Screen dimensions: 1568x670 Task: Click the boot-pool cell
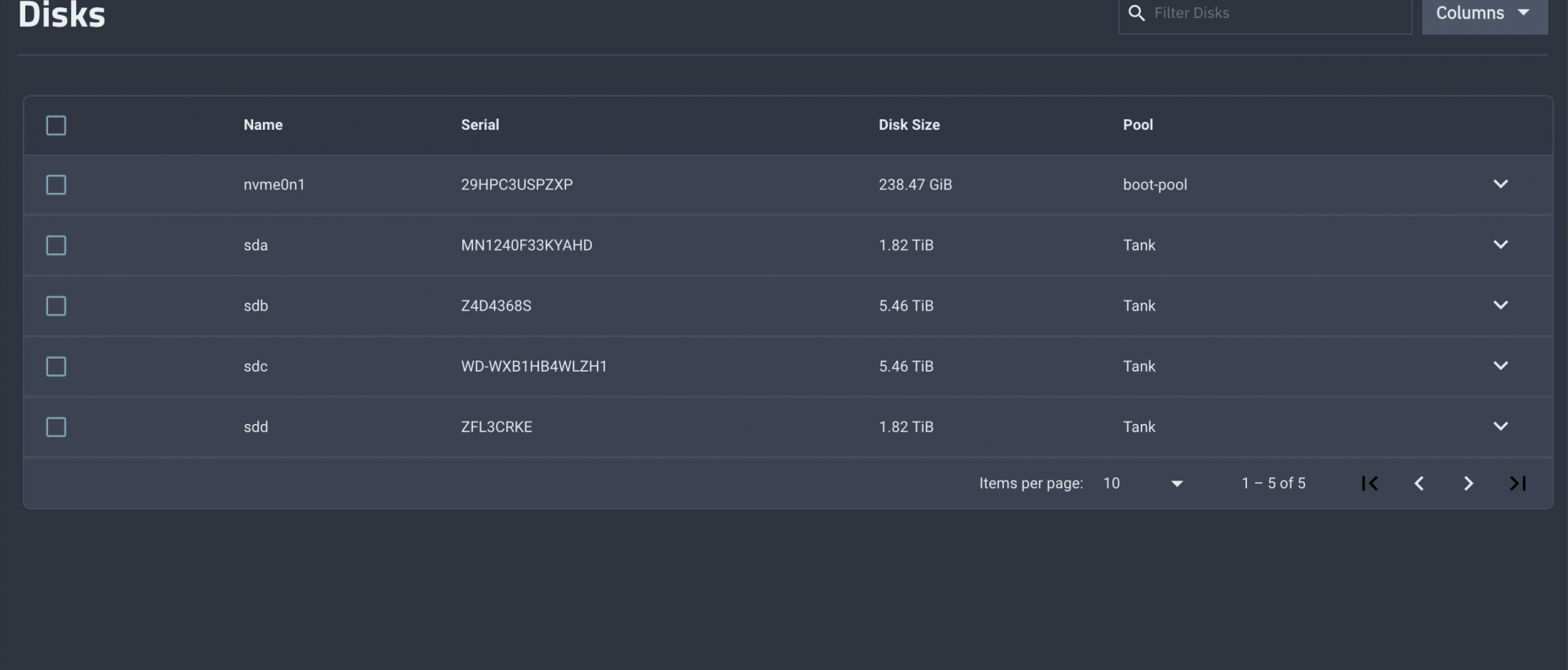tap(1155, 185)
